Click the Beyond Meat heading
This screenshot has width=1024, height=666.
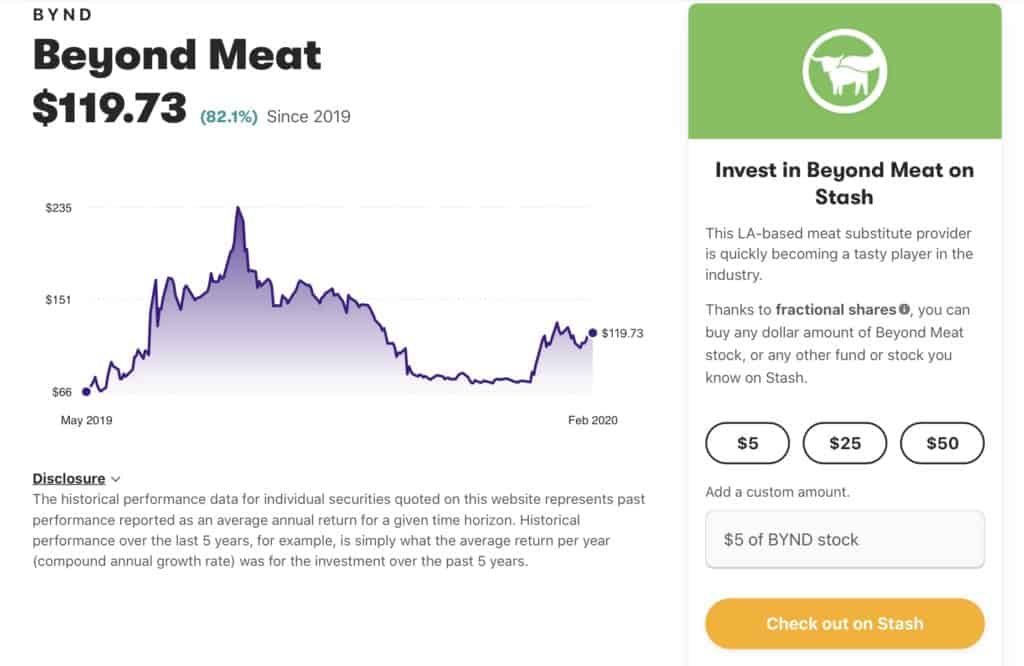(x=177, y=55)
